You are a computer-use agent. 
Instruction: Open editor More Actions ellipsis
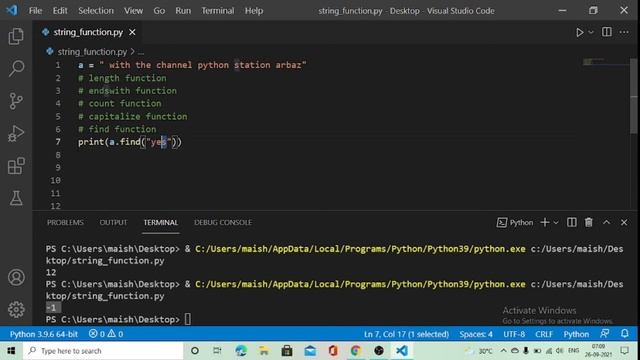[624, 32]
